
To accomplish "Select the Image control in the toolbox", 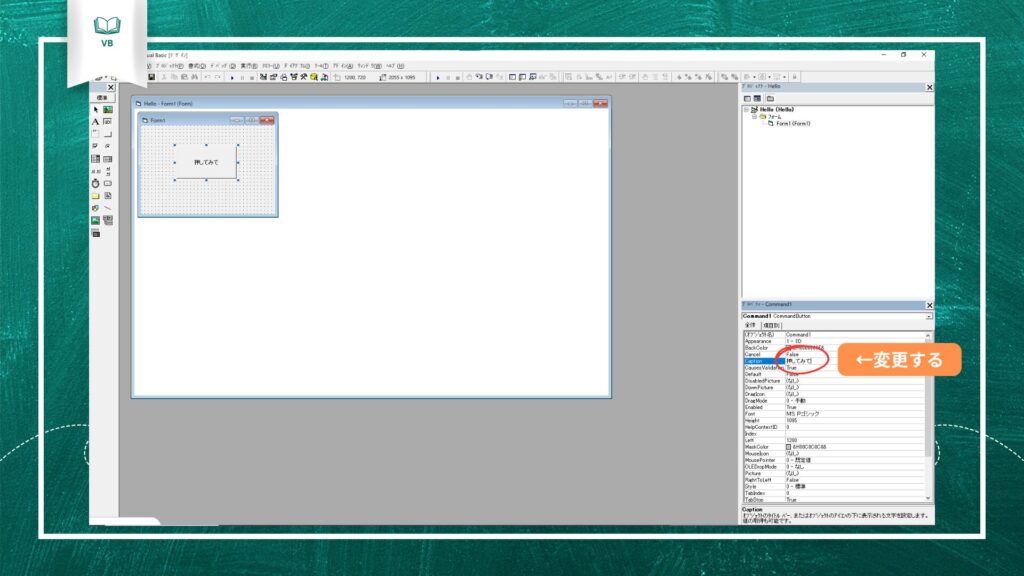I will 95,220.
